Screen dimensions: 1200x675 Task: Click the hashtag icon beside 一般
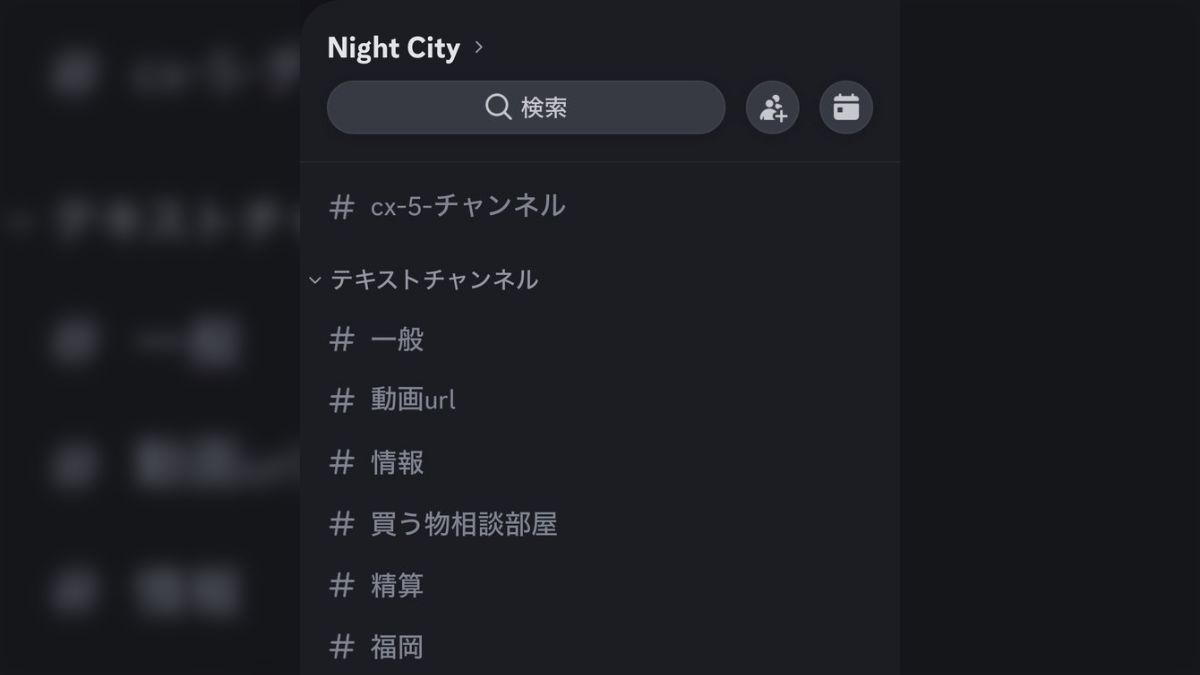pyautogui.click(x=341, y=340)
